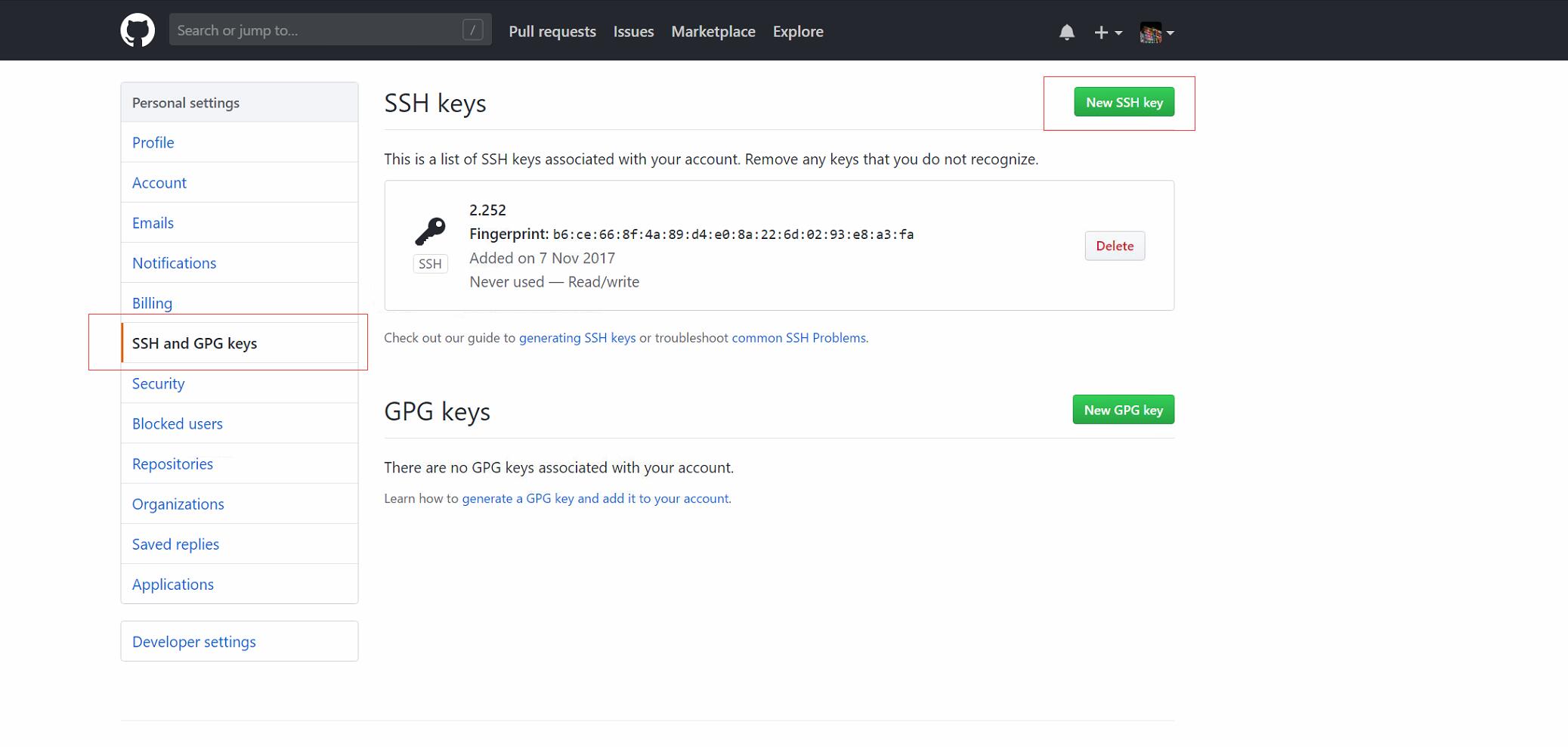Focus the Search or jump to field

[330, 30]
